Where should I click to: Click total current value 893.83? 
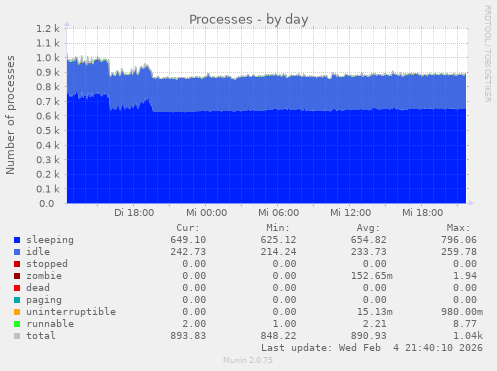(188, 336)
